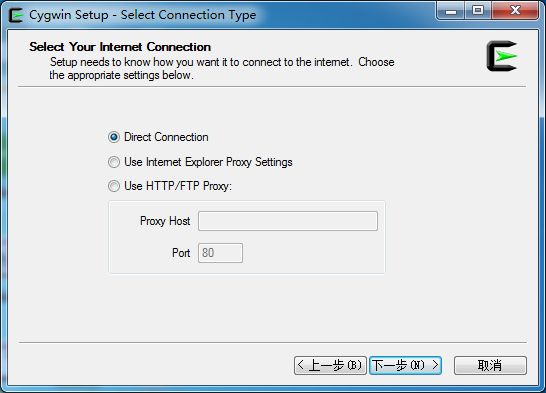The width and height of the screenshot is (546, 393).
Task: Click the Direct Connection label text
Action: pos(166,137)
